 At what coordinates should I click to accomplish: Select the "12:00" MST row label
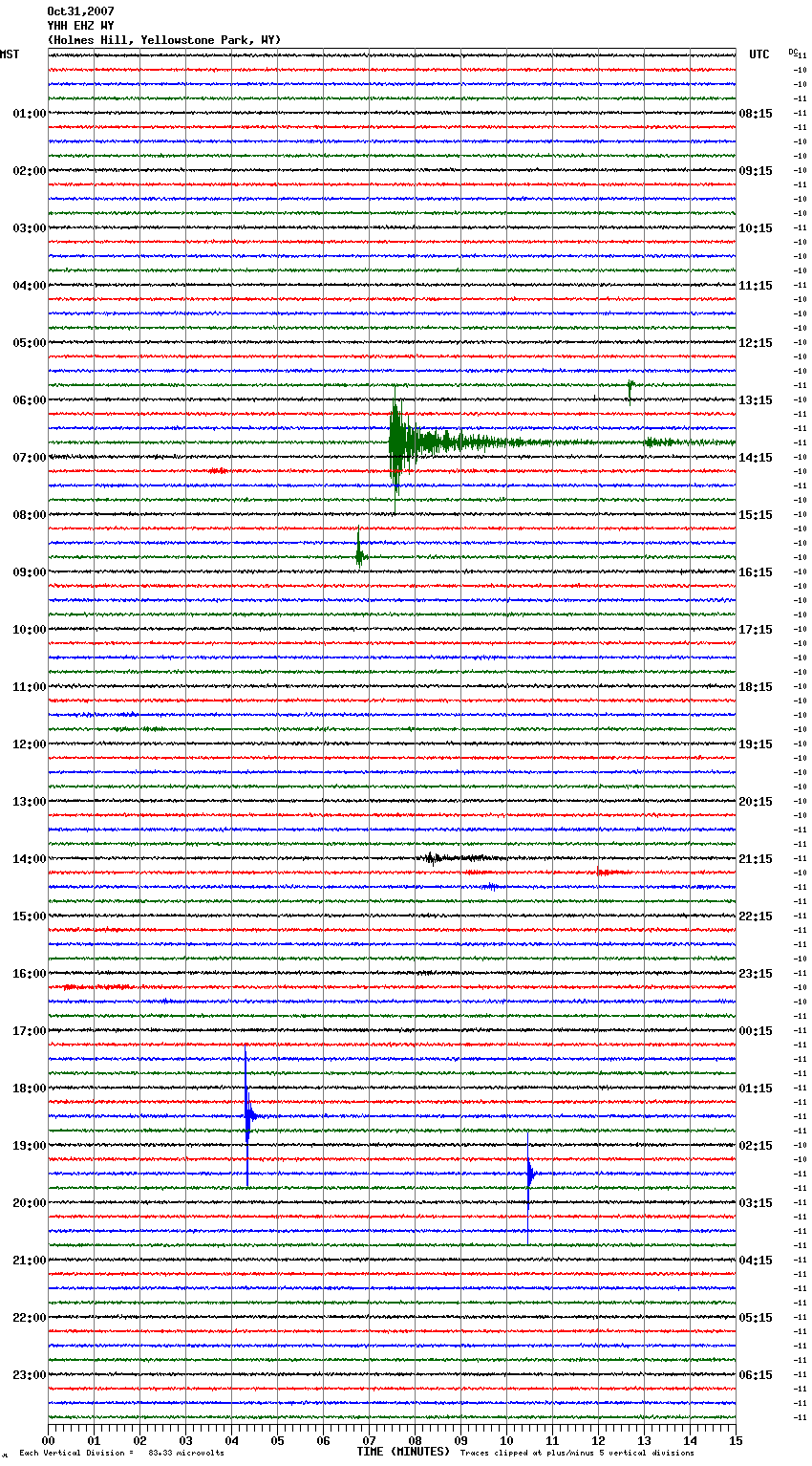point(30,744)
